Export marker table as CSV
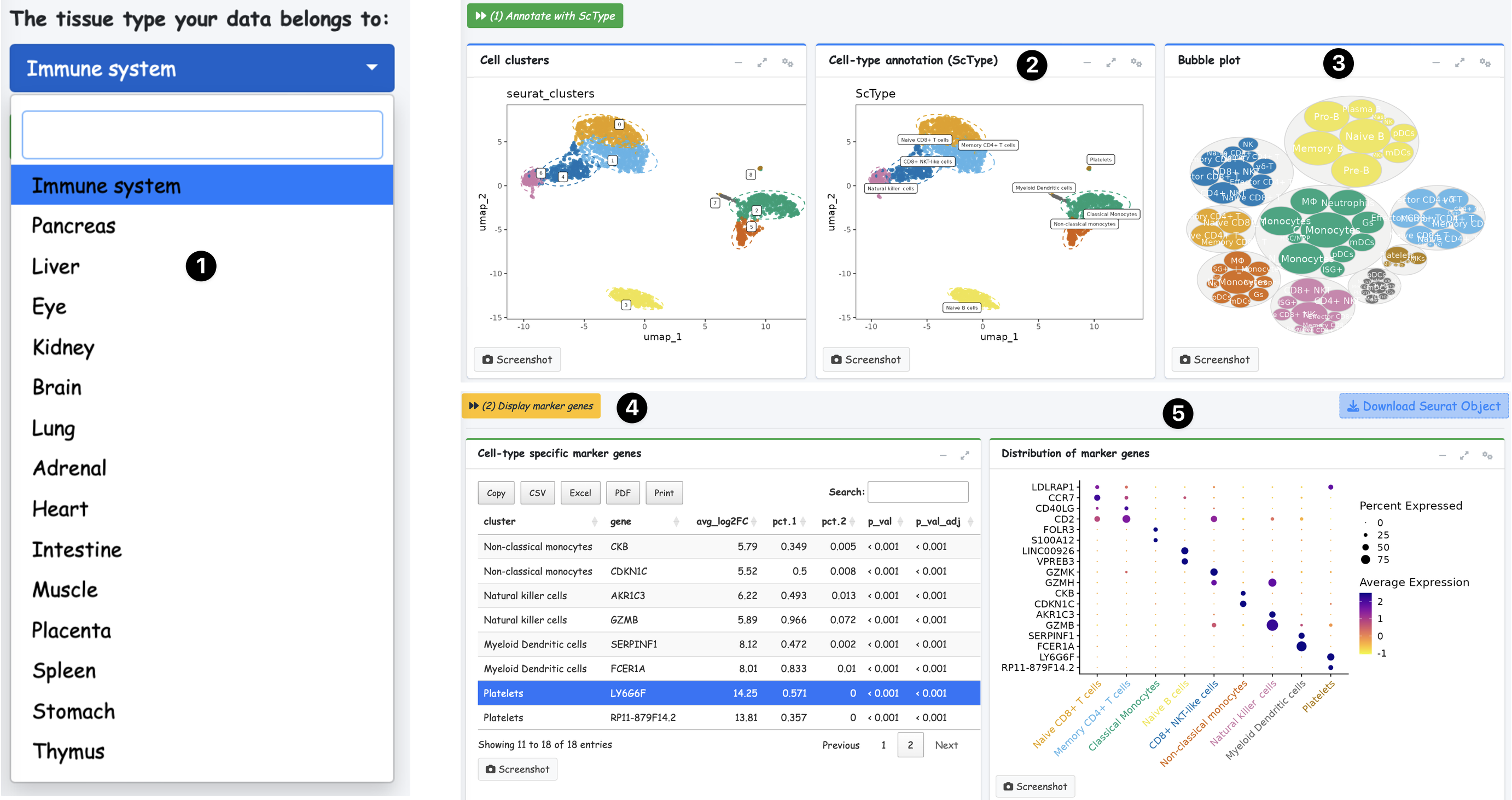 click(x=537, y=493)
